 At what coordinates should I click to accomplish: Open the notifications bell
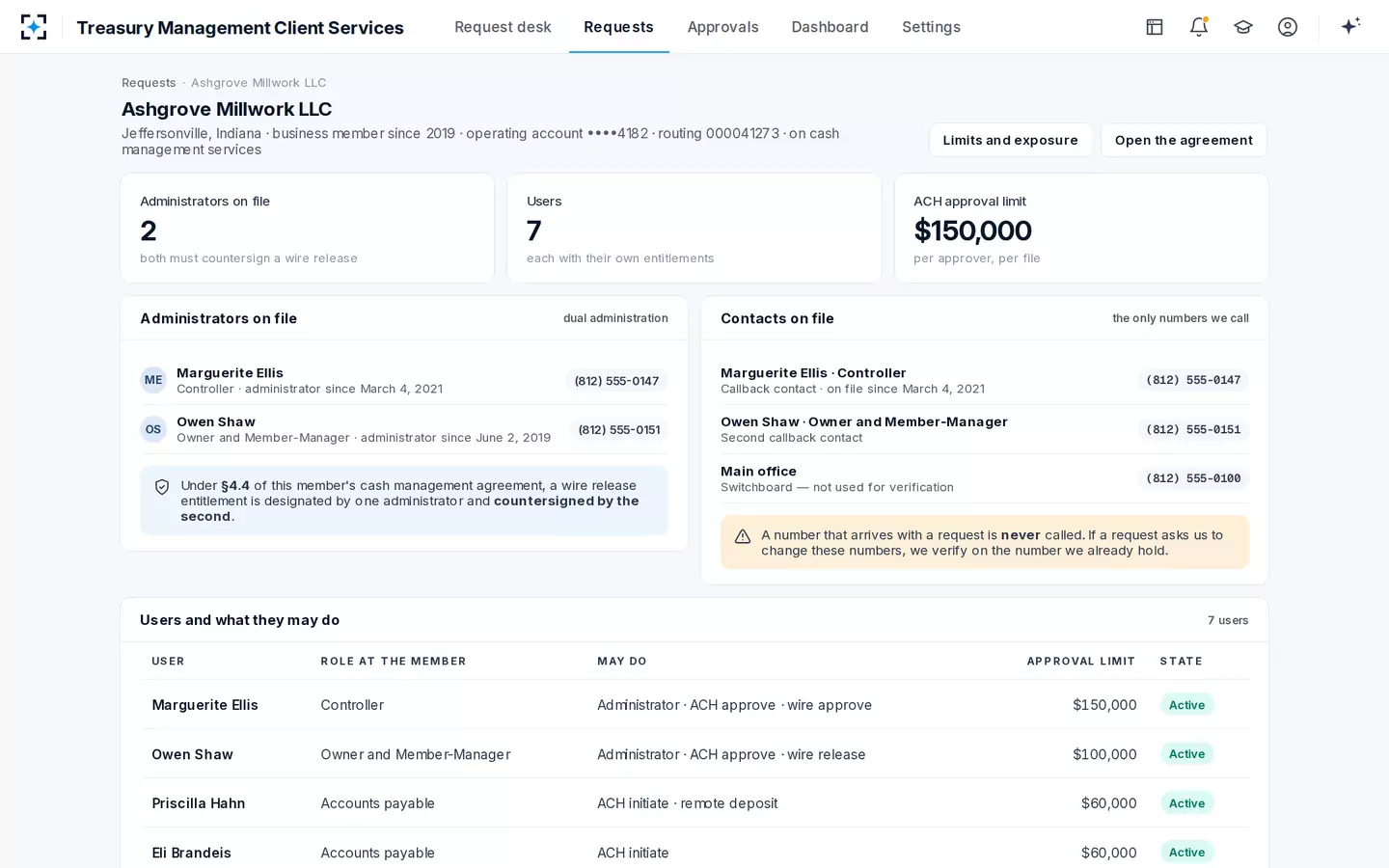point(1199,27)
